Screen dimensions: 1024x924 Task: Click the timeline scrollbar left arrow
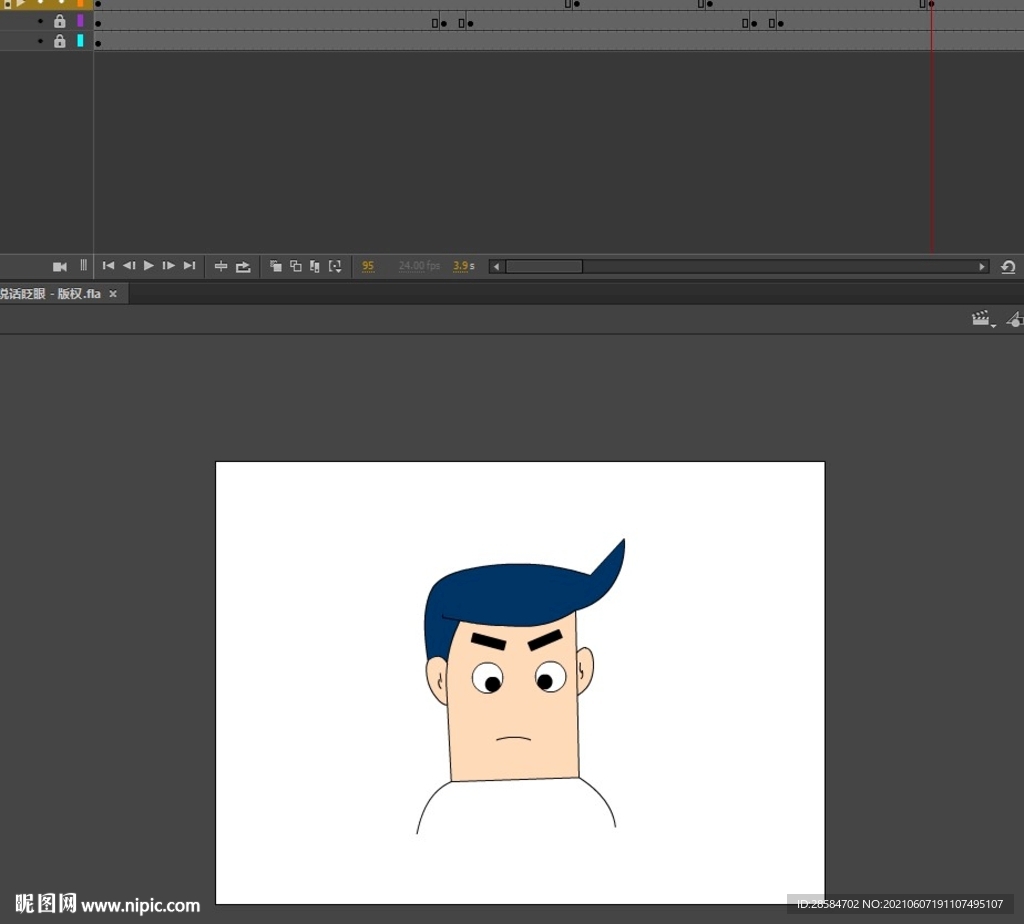pyautogui.click(x=497, y=266)
